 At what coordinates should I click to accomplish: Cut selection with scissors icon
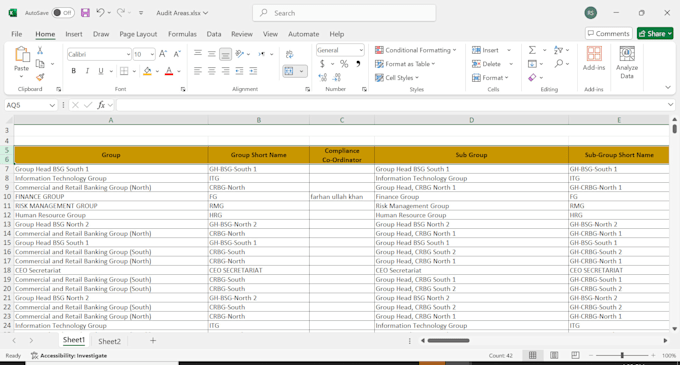coord(40,50)
